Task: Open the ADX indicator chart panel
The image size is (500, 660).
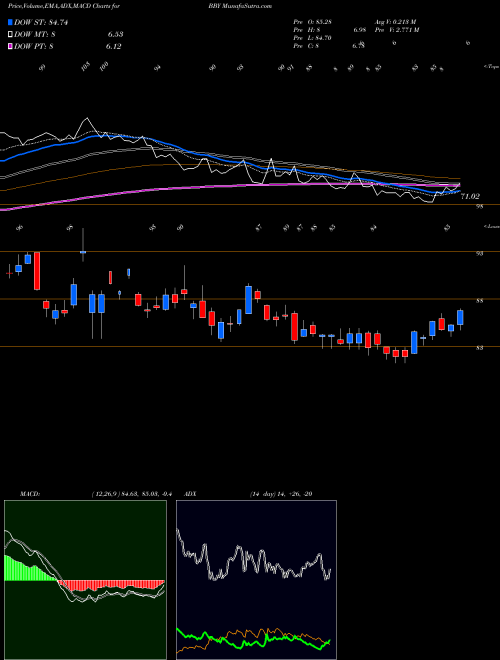Action: (256, 580)
